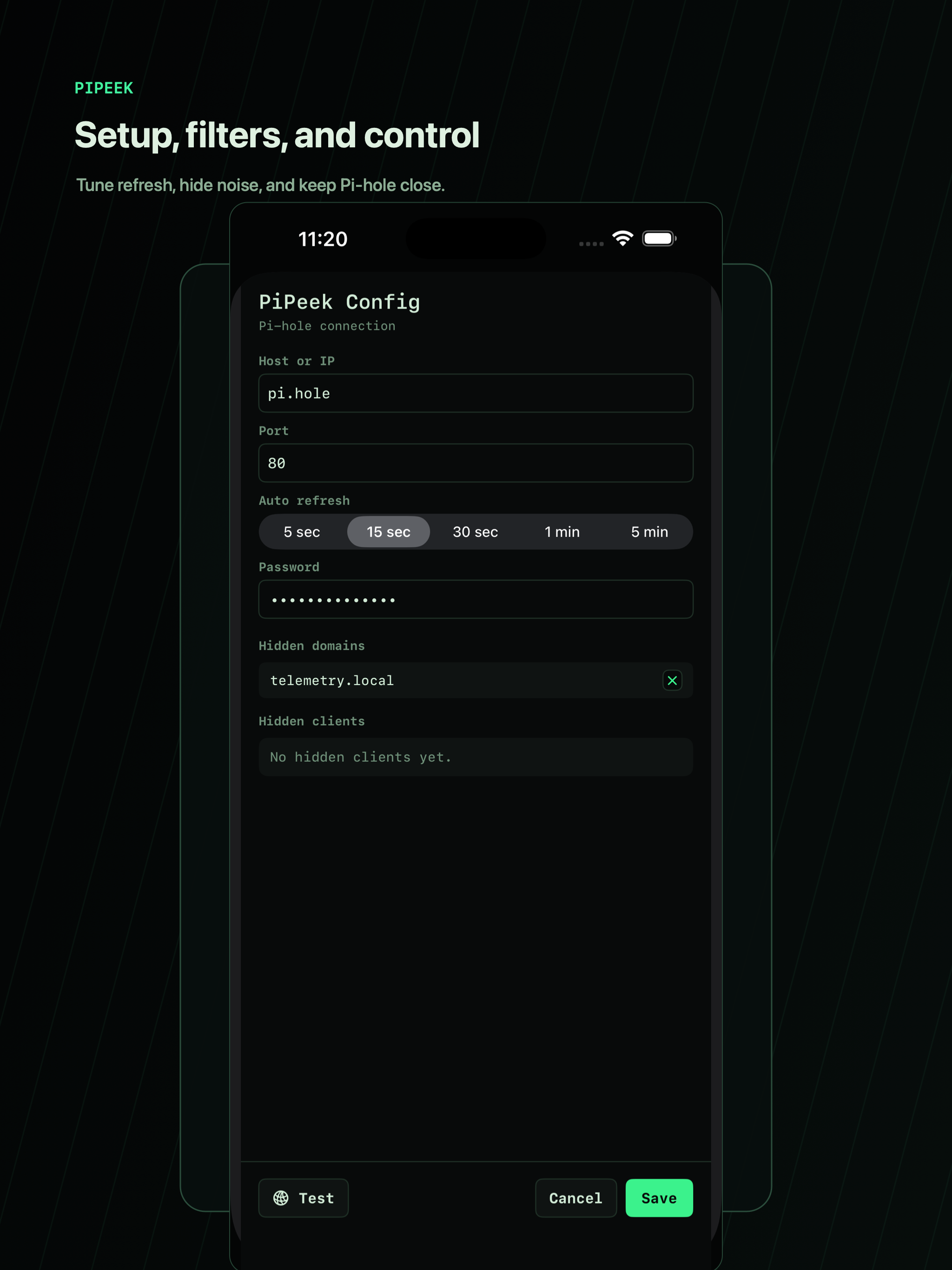Click the 'Port' field label
Image resolution: width=952 pixels, height=1270 pixels.
tap(273, 430)
